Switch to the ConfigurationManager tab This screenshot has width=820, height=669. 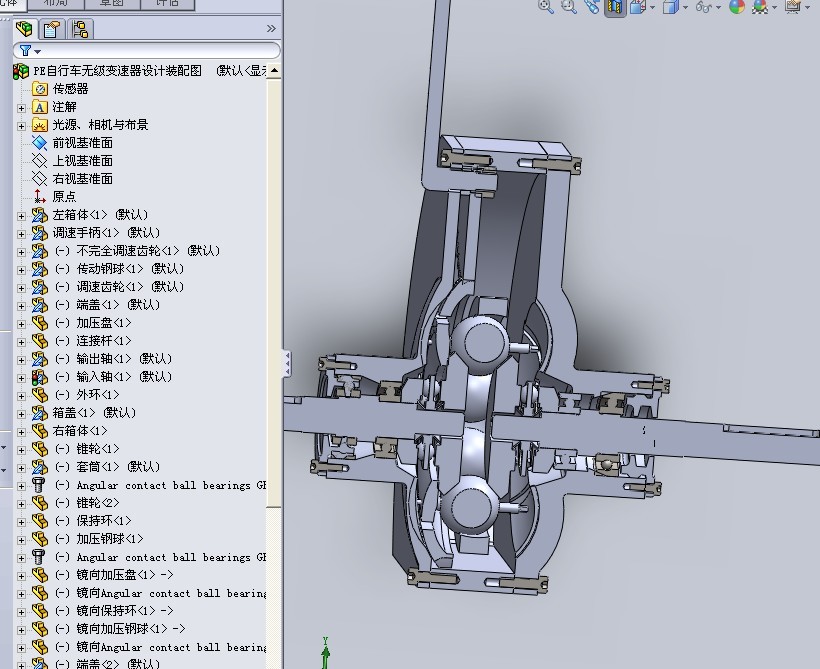click(x=80, y=29)
